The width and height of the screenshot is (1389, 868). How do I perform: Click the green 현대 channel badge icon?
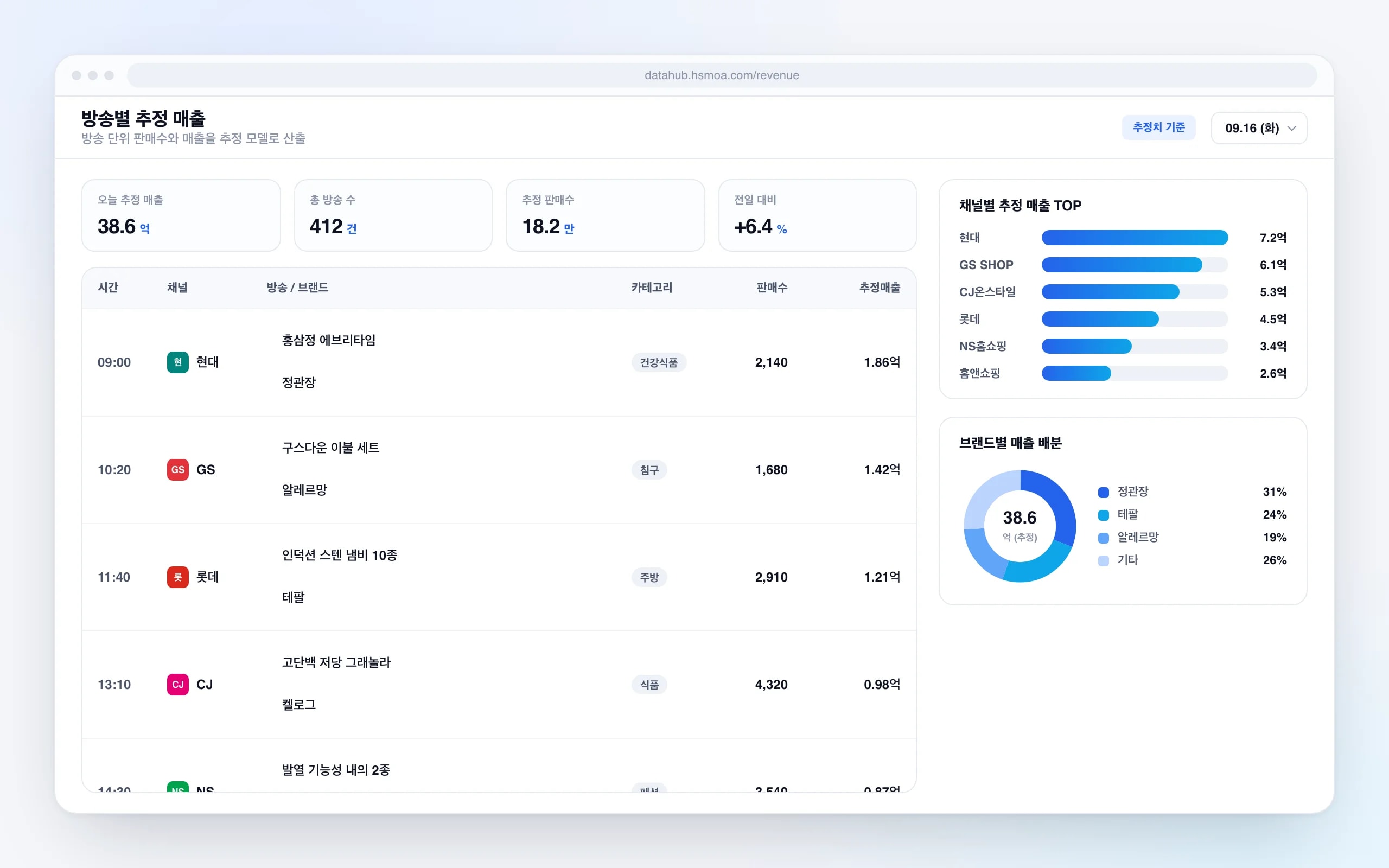pos(177,362)
